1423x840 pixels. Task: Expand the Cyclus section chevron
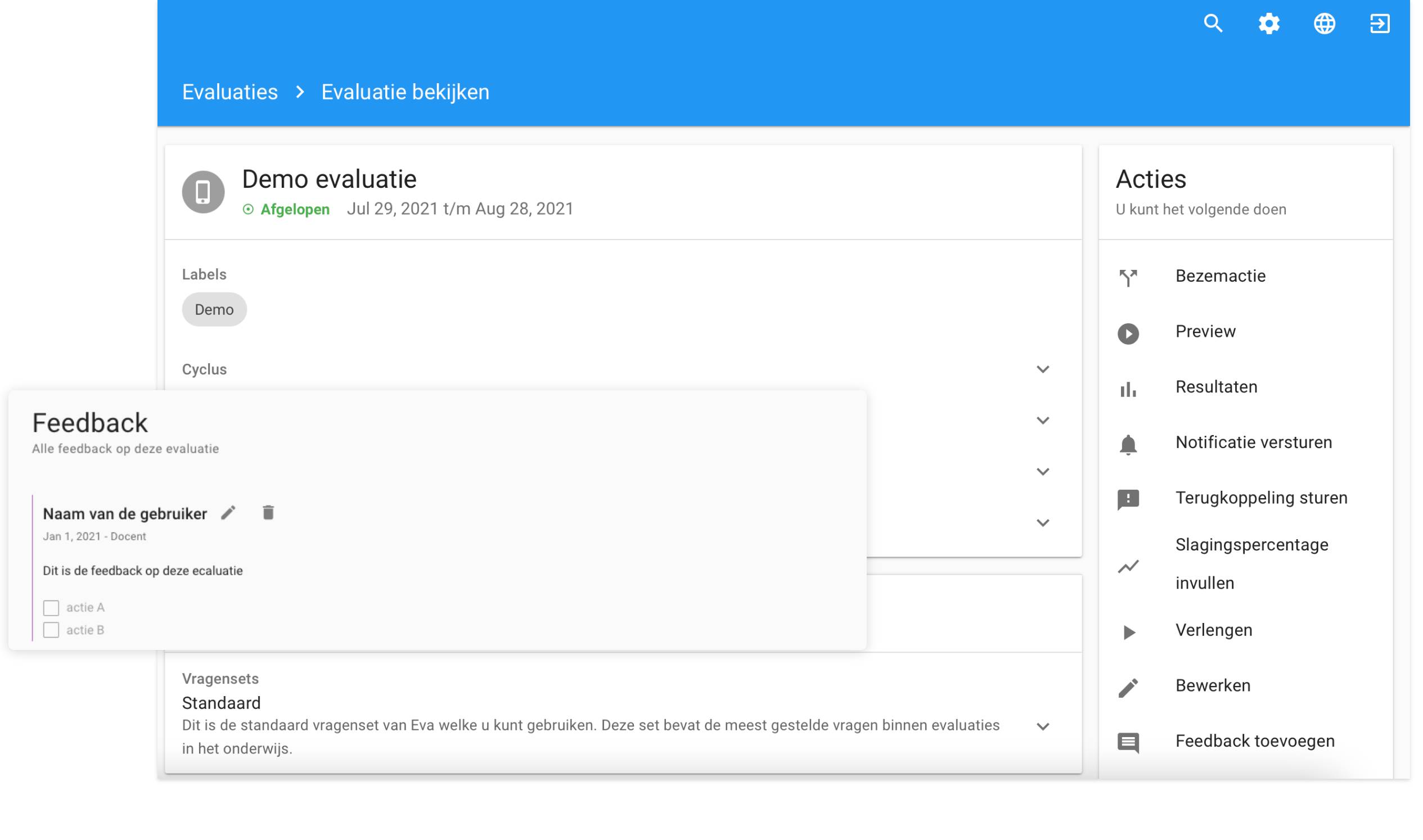(x=1042, y=369)
